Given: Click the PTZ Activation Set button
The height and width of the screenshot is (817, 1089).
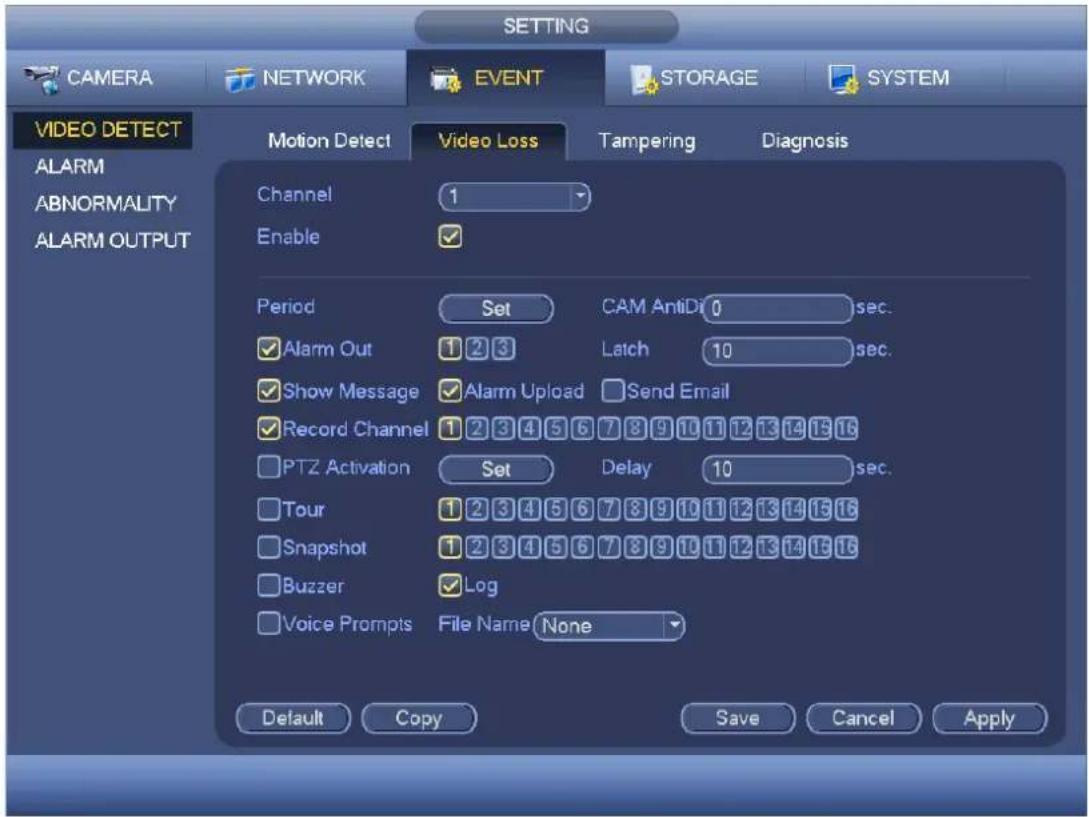Looking at the screenshot, I should [x=496, y=469].
